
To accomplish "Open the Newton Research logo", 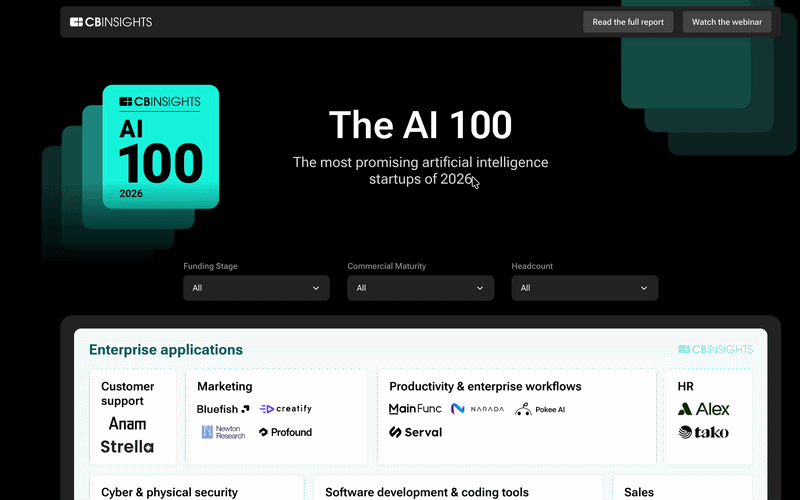I will pyautogui.click(x=223, y=432).
